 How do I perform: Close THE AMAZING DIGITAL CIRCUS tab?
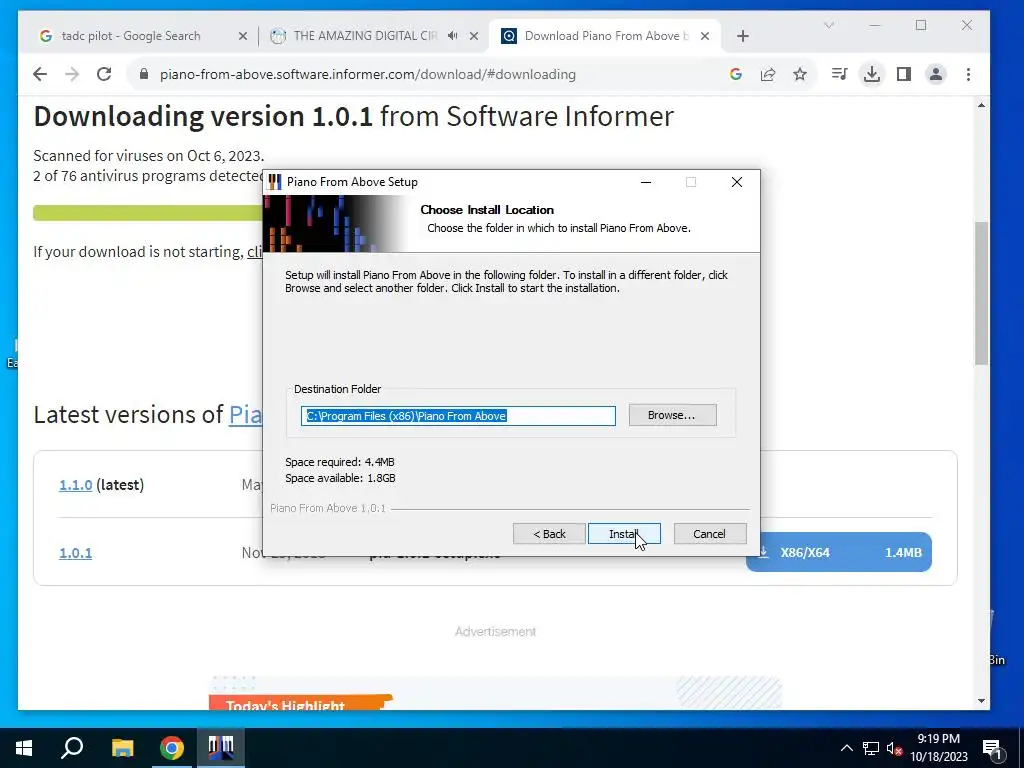pyautogui.click(x=474, y=36)
